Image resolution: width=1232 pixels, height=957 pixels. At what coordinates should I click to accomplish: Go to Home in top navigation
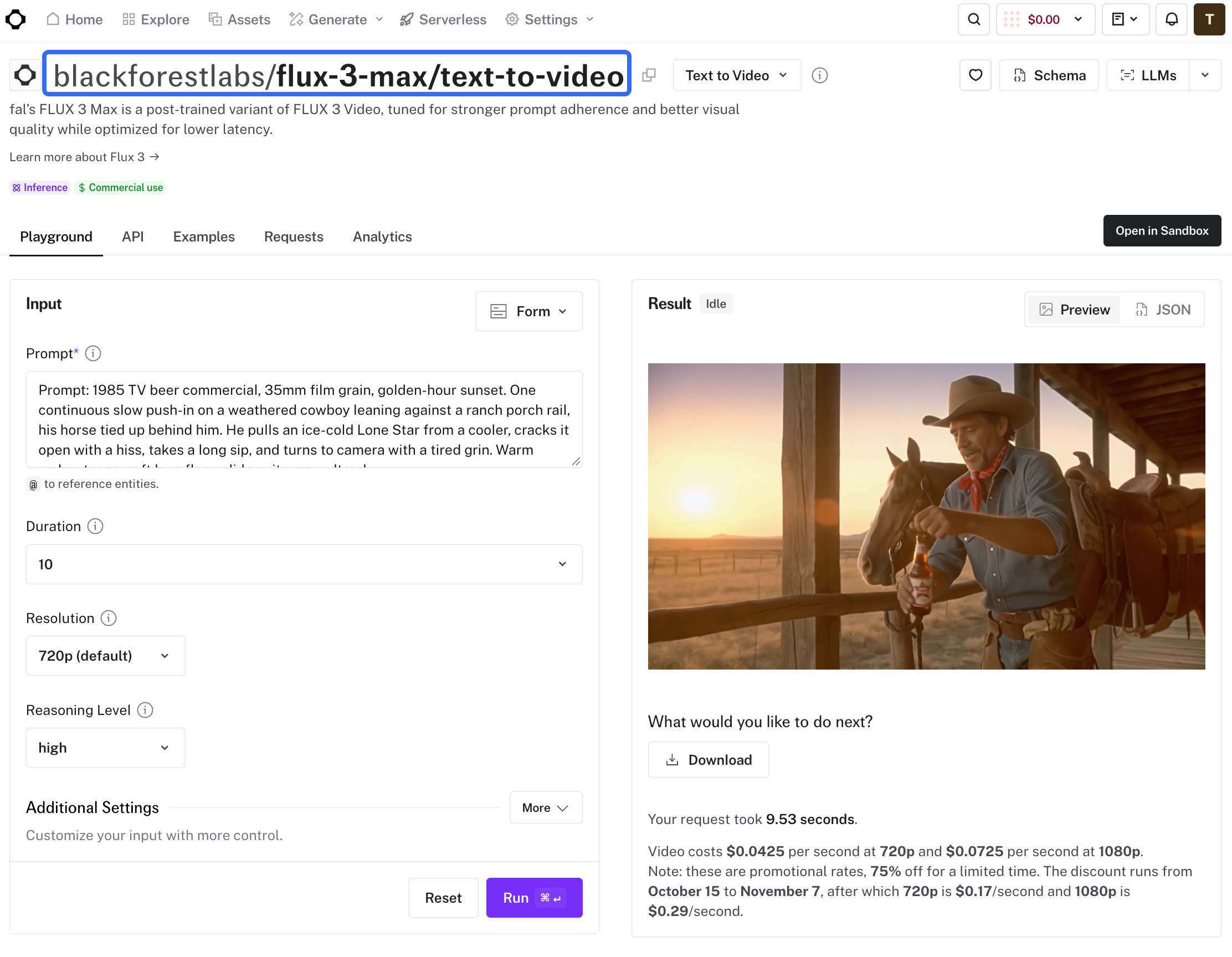coord(74,20)
